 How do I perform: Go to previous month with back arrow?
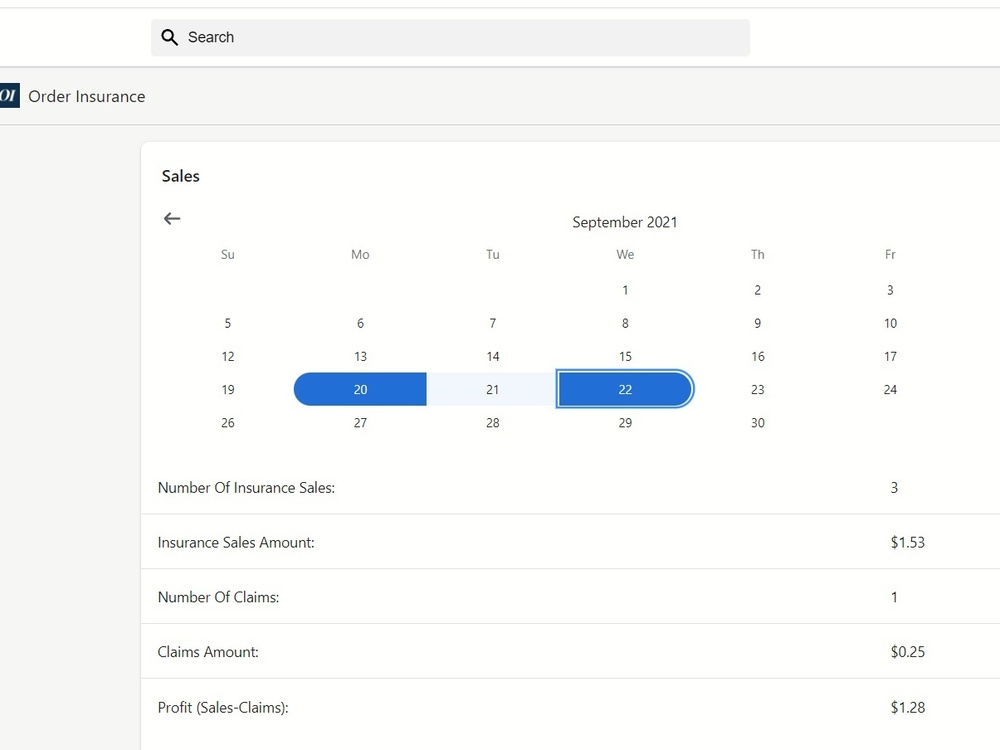pos(172,219)
